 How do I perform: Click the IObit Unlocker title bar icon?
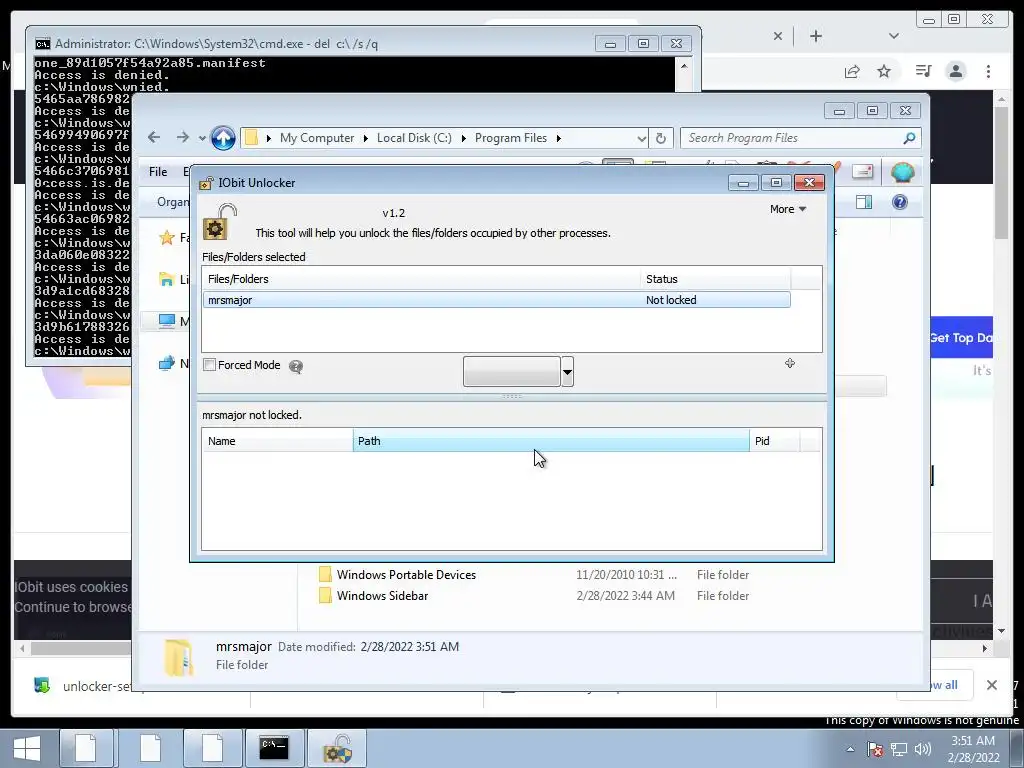click(x=206, y=183)
